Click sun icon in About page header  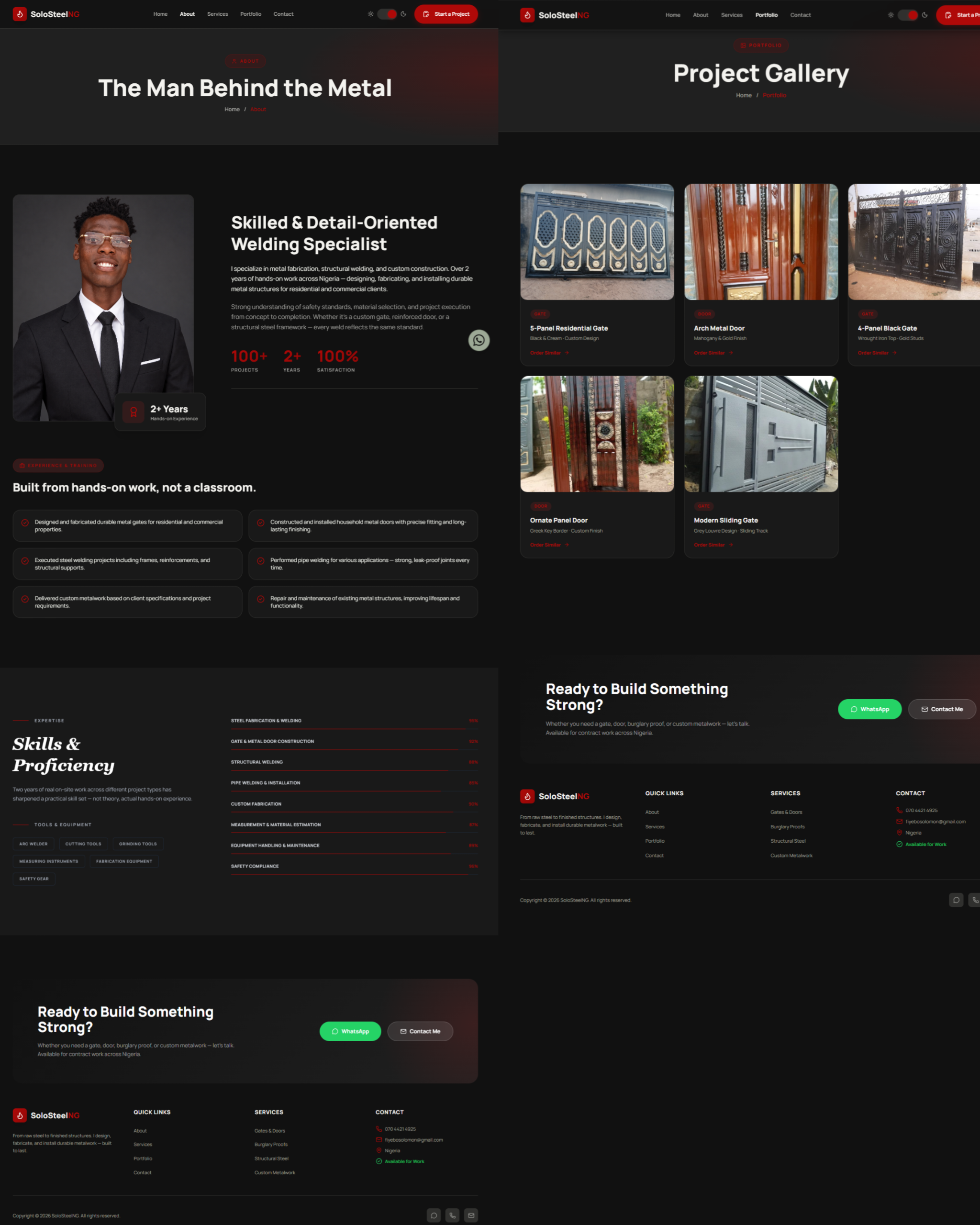370,14
